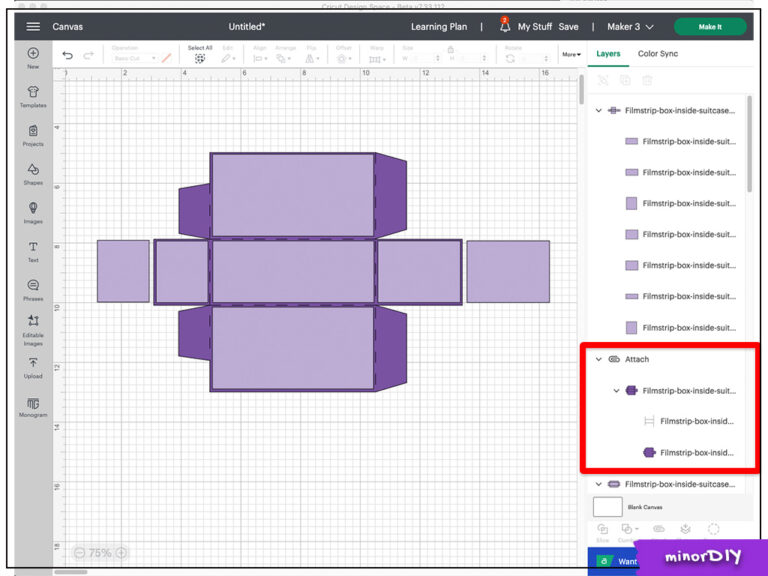Open Learning Plan

point(439,26)
